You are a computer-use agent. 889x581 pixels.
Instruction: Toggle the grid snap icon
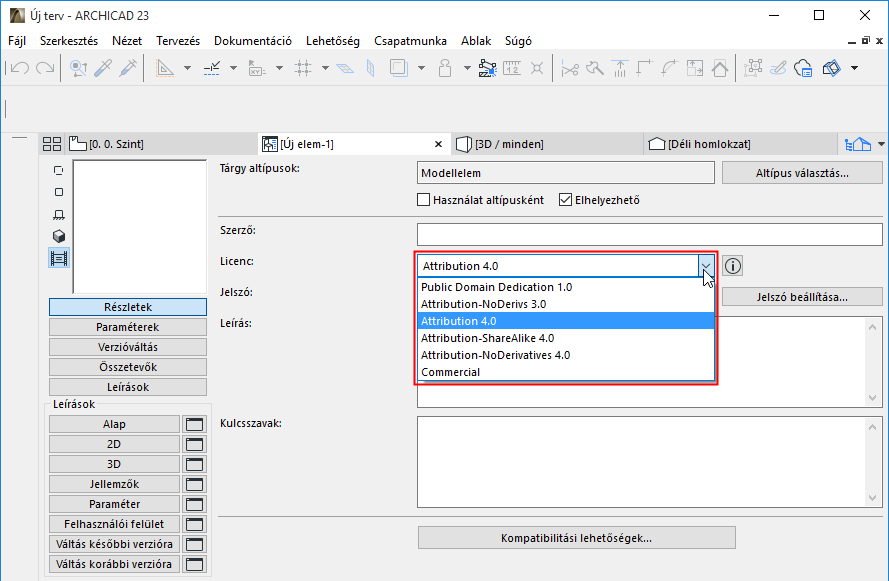coord(303,68)
